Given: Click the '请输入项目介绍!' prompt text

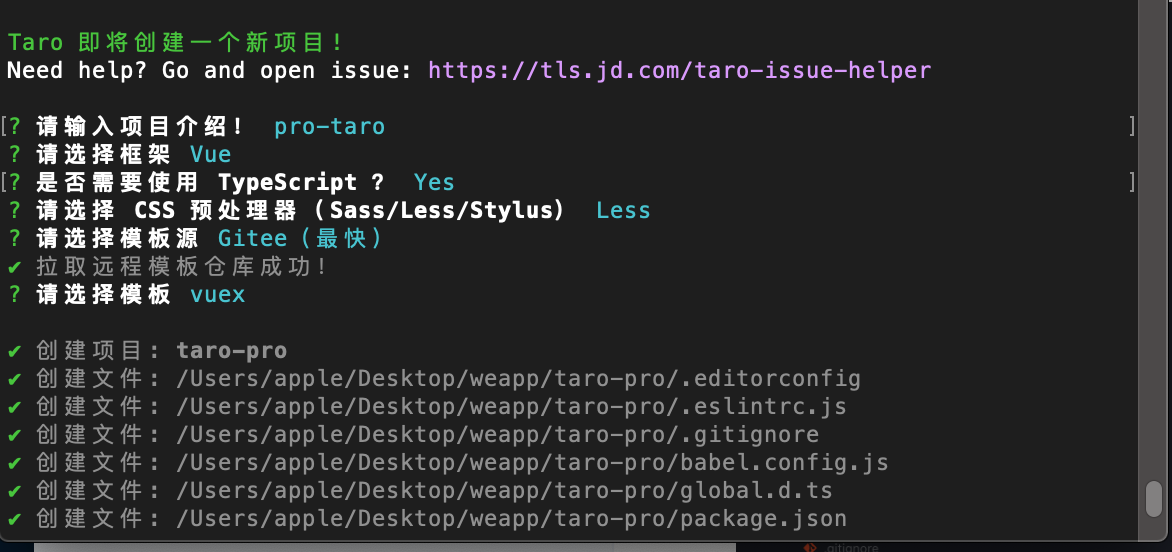Looking at the screenshot, I should 141,127.
